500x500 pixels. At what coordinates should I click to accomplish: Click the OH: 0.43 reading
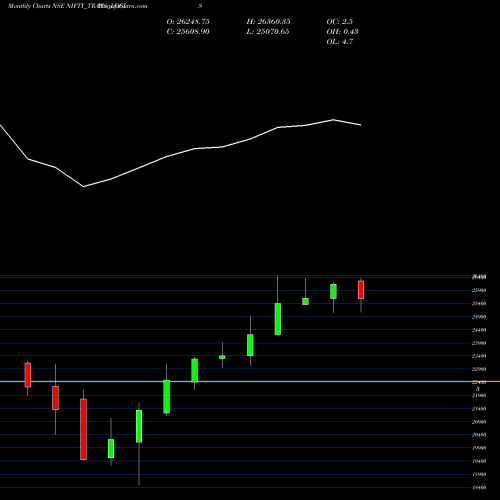coord(342,32)
